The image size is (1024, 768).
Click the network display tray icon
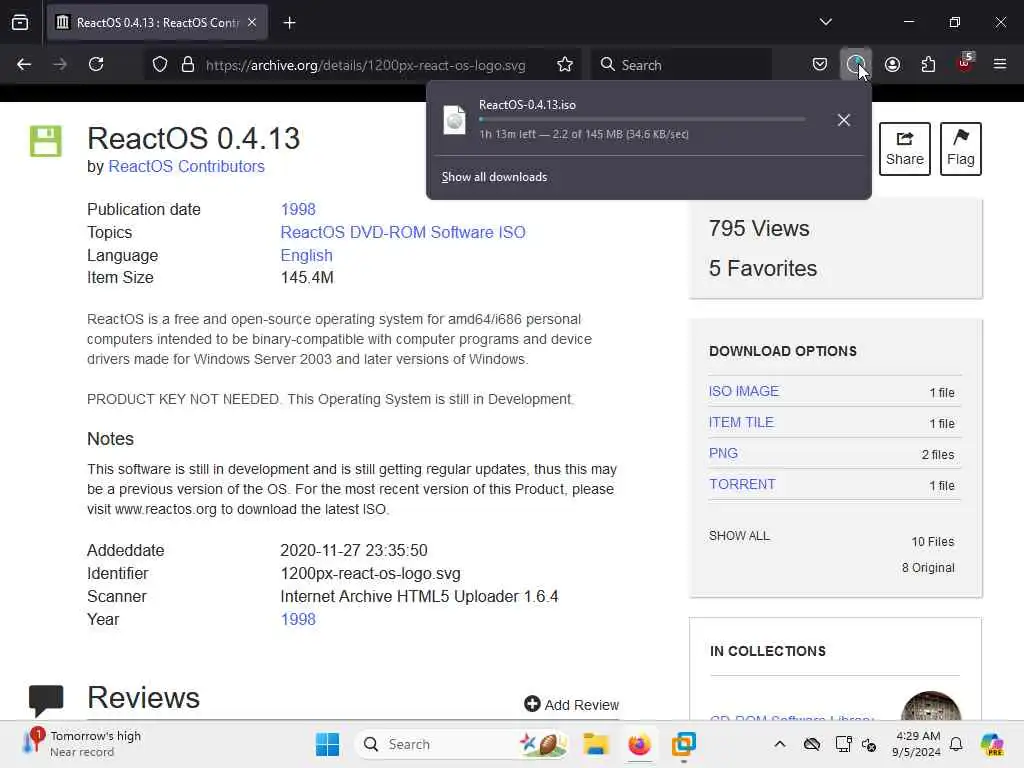point(844,744)
